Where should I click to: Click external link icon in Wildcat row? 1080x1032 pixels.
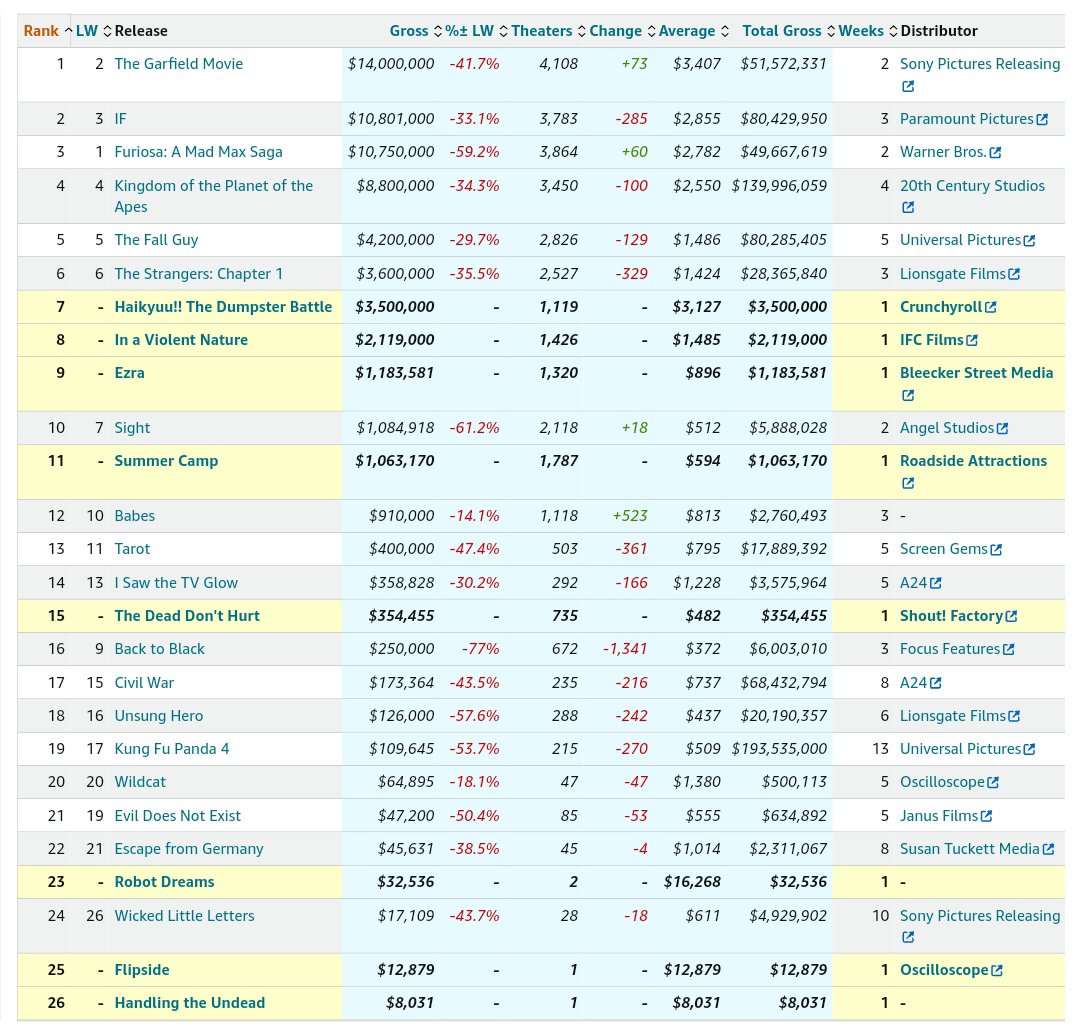click(993, 783)
